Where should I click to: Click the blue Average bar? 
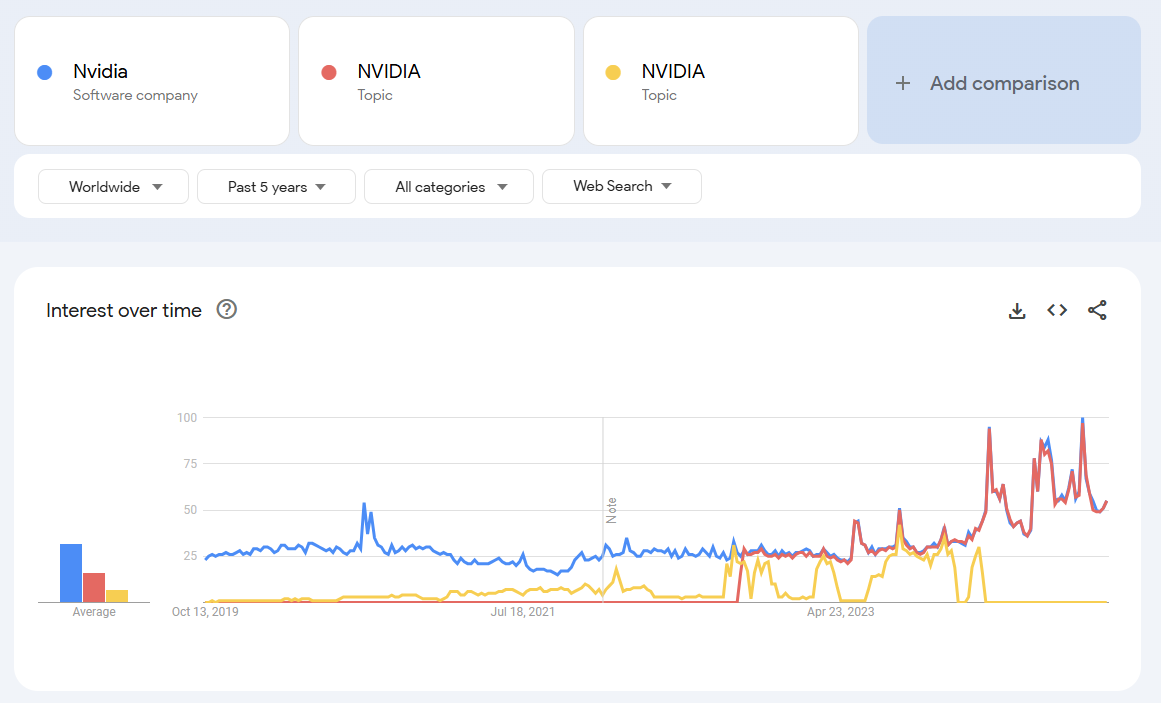70,573
